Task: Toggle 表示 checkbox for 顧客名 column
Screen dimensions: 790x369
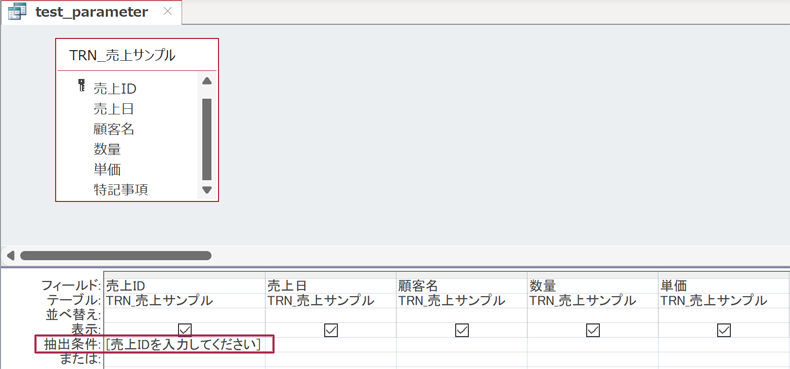Action: 462,330
